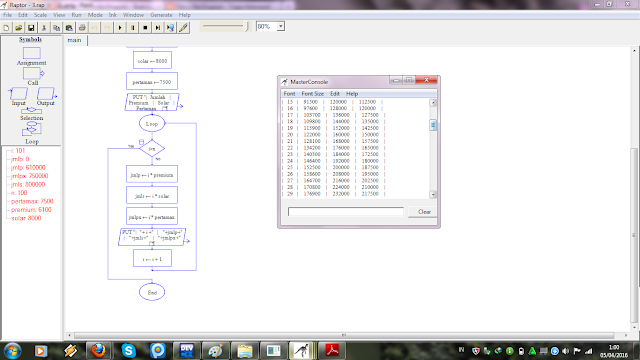Open the Windows Start menu
Viewport: 640px width, 360px height.
[12, 351]
